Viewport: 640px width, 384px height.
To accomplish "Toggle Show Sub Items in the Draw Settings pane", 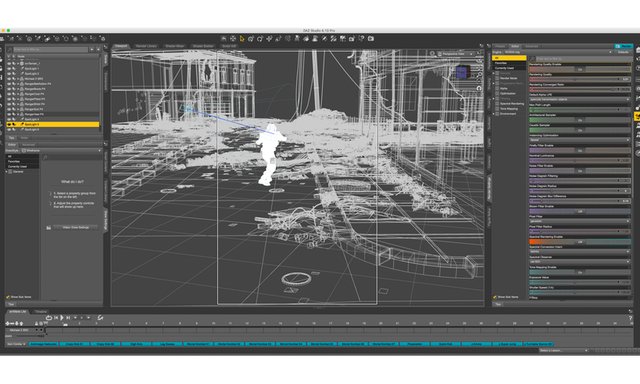I will click(x=8, y=297).
